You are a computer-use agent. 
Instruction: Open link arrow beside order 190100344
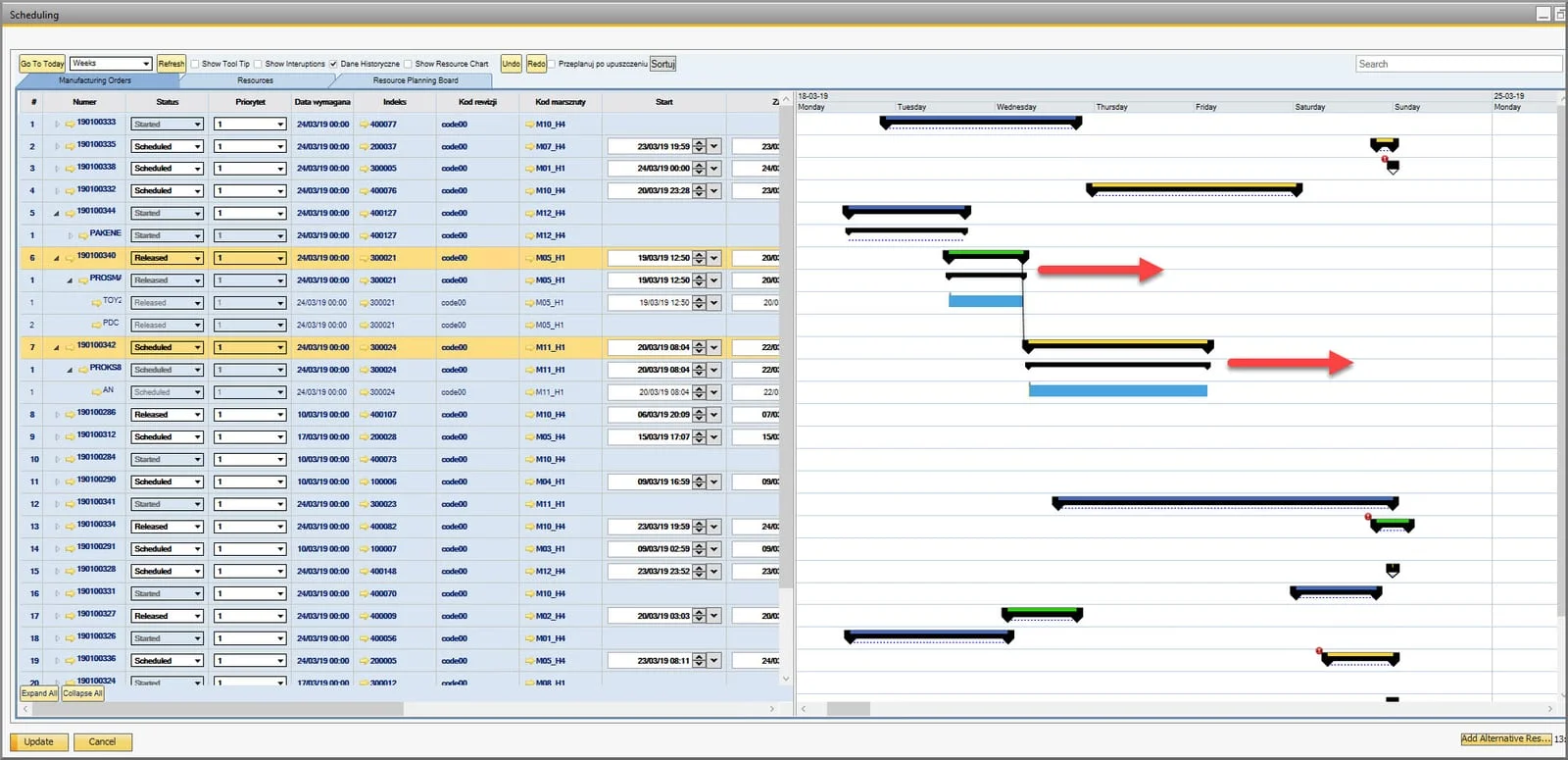71,214
